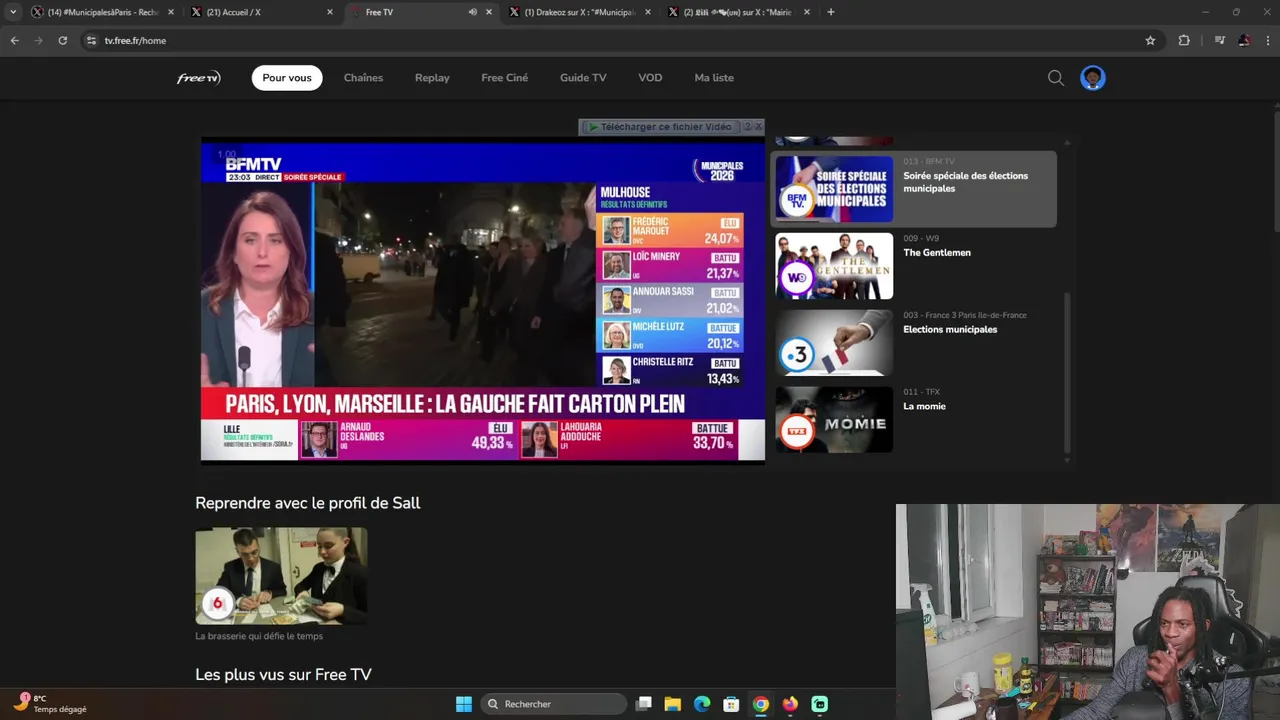Screen dimensions: 1280x720
Task: Open the Windows Start menu
Action: pyautogui.click(x=464, y=704)
